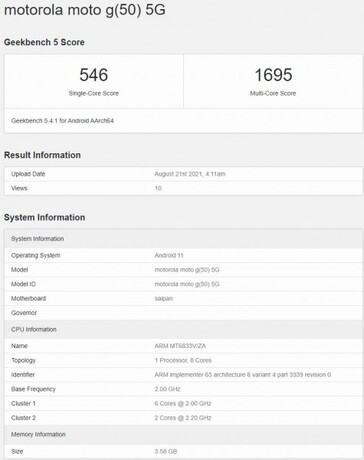Select the value '1 Processor, 8 Cores'
The width and height of the screenshot is (364, 460).
183,360
